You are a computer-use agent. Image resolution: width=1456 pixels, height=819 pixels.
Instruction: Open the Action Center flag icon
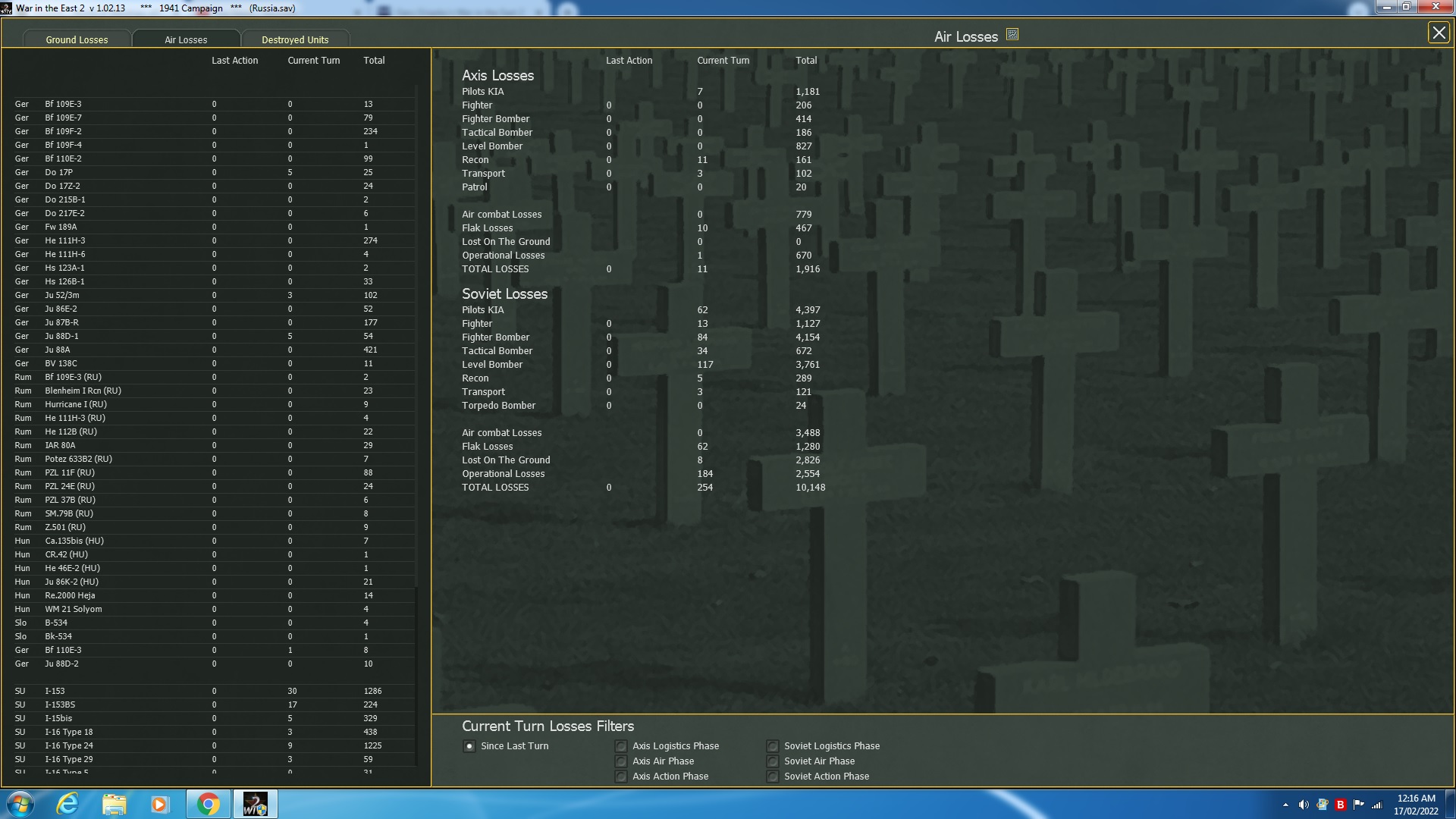[x=1358, y=805]
